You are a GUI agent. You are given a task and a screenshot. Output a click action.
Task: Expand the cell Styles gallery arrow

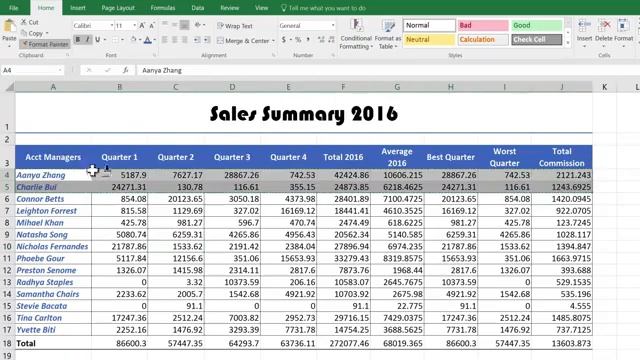pyautogui.click(x=568, y=43)
